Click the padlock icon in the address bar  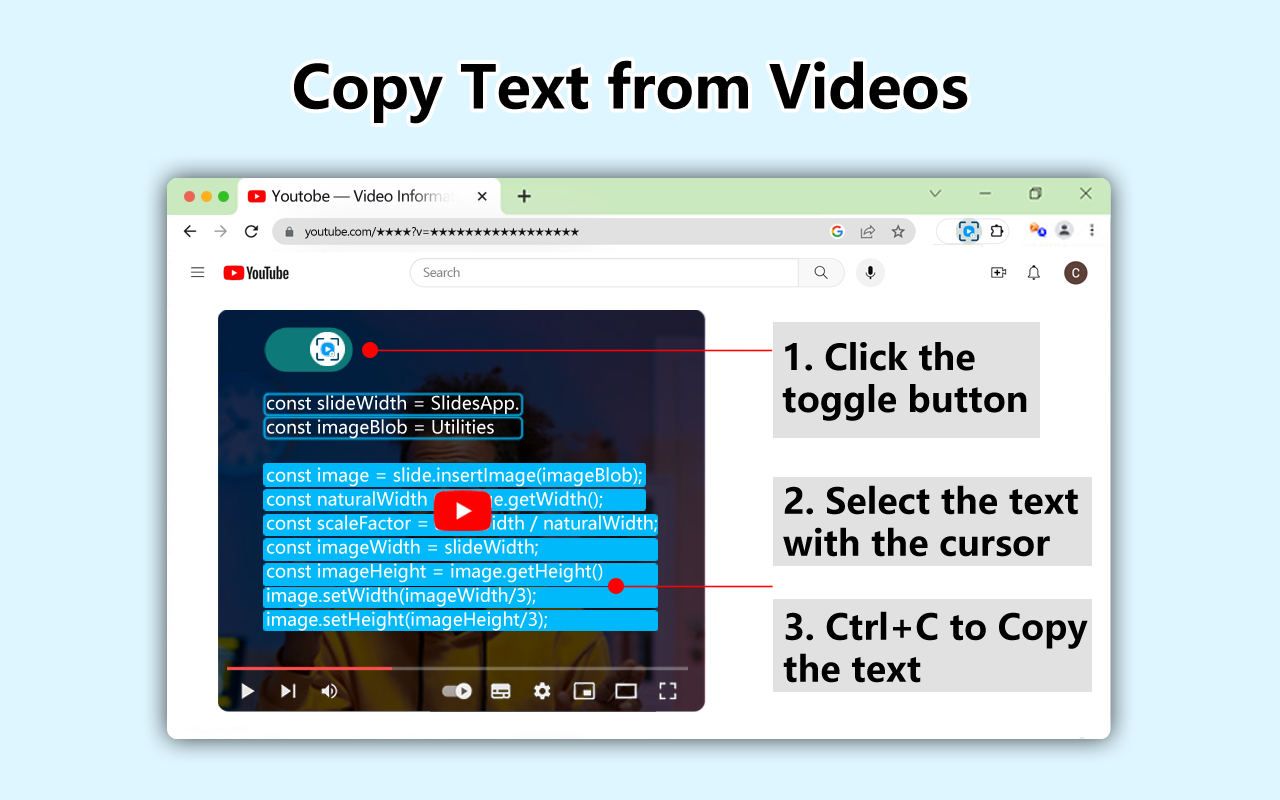(x=290, y=231)
